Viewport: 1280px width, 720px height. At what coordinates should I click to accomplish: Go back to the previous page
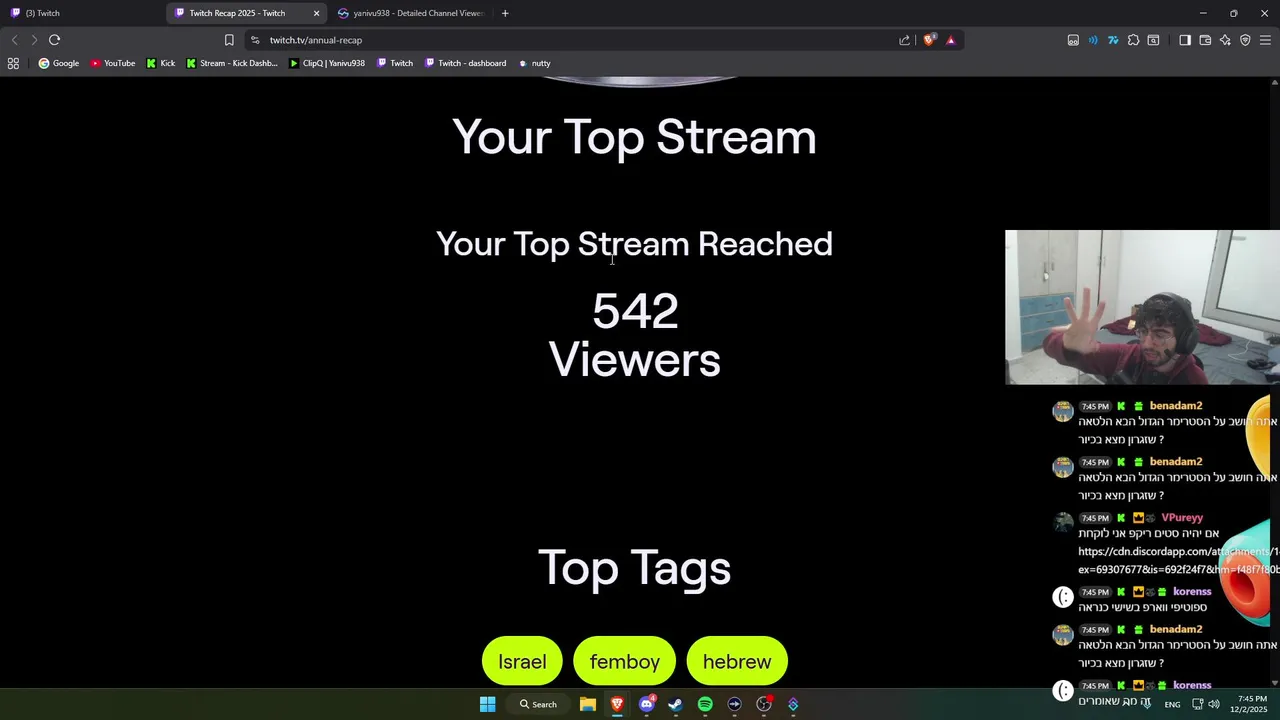pos(14,40)
